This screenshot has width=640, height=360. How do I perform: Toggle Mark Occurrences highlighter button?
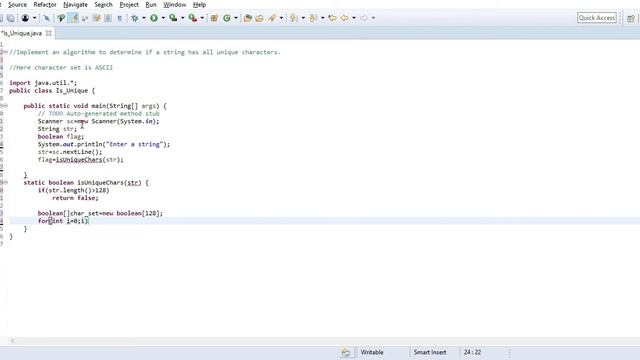point(73,18)
